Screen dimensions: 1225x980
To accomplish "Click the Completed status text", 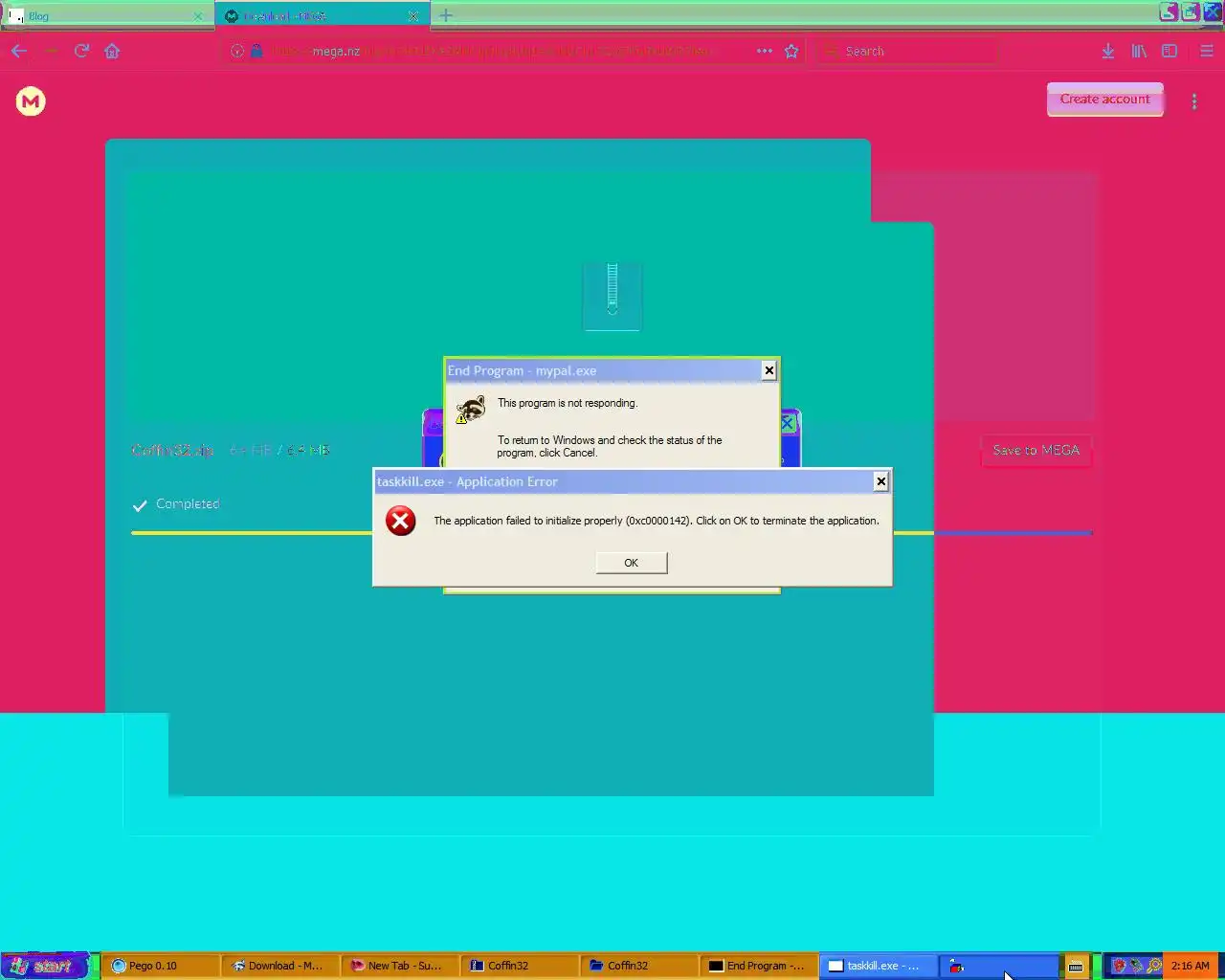I will (188, 503).
